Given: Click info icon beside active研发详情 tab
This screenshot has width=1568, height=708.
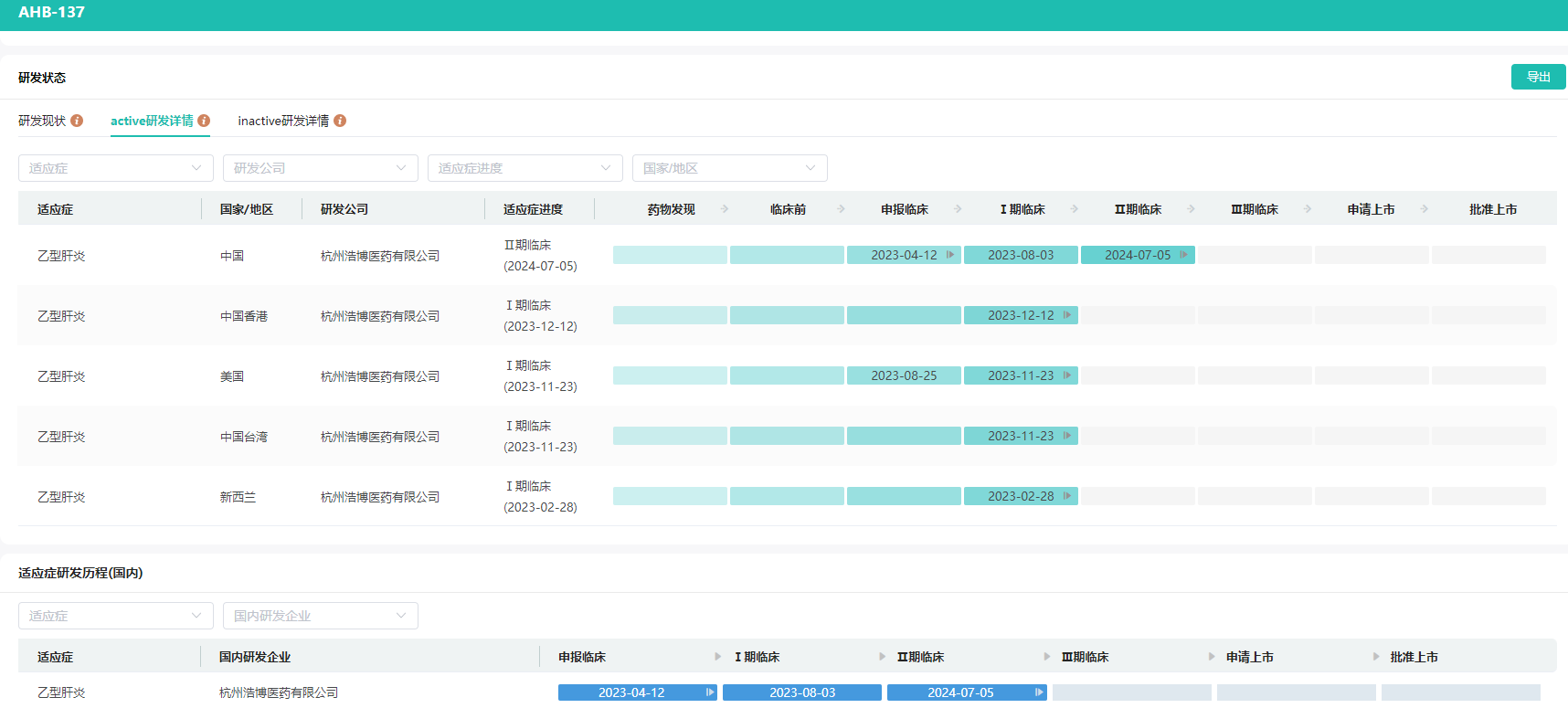Looking at the screenshot, I should 204,121.
